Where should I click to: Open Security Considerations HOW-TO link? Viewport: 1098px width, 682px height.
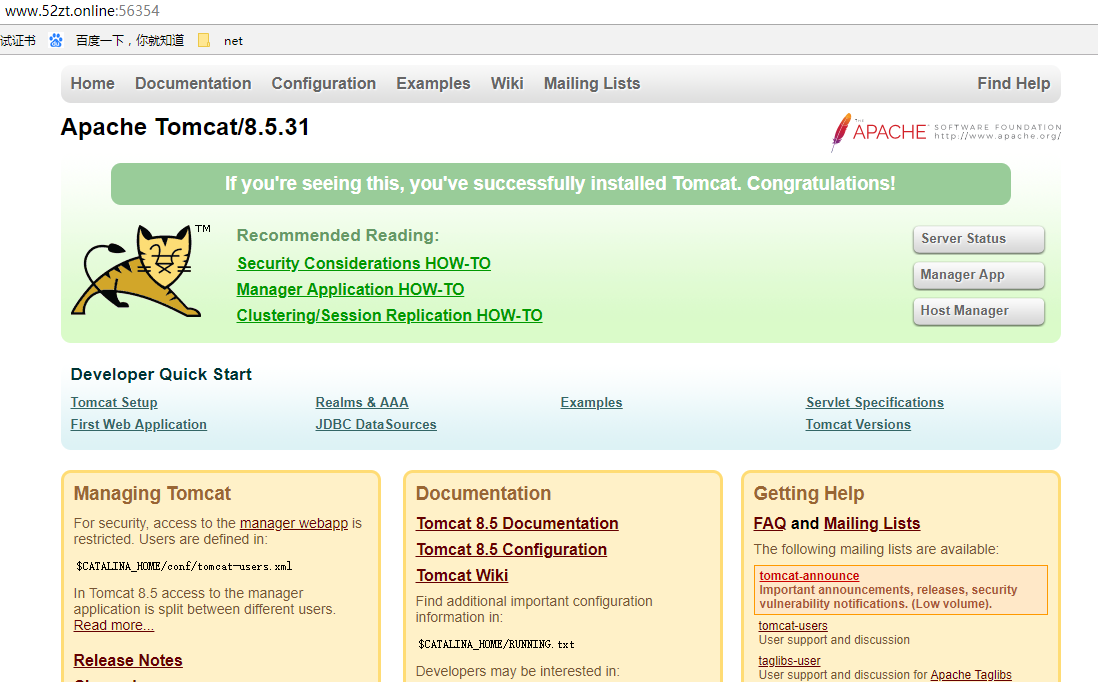[363, 263]
